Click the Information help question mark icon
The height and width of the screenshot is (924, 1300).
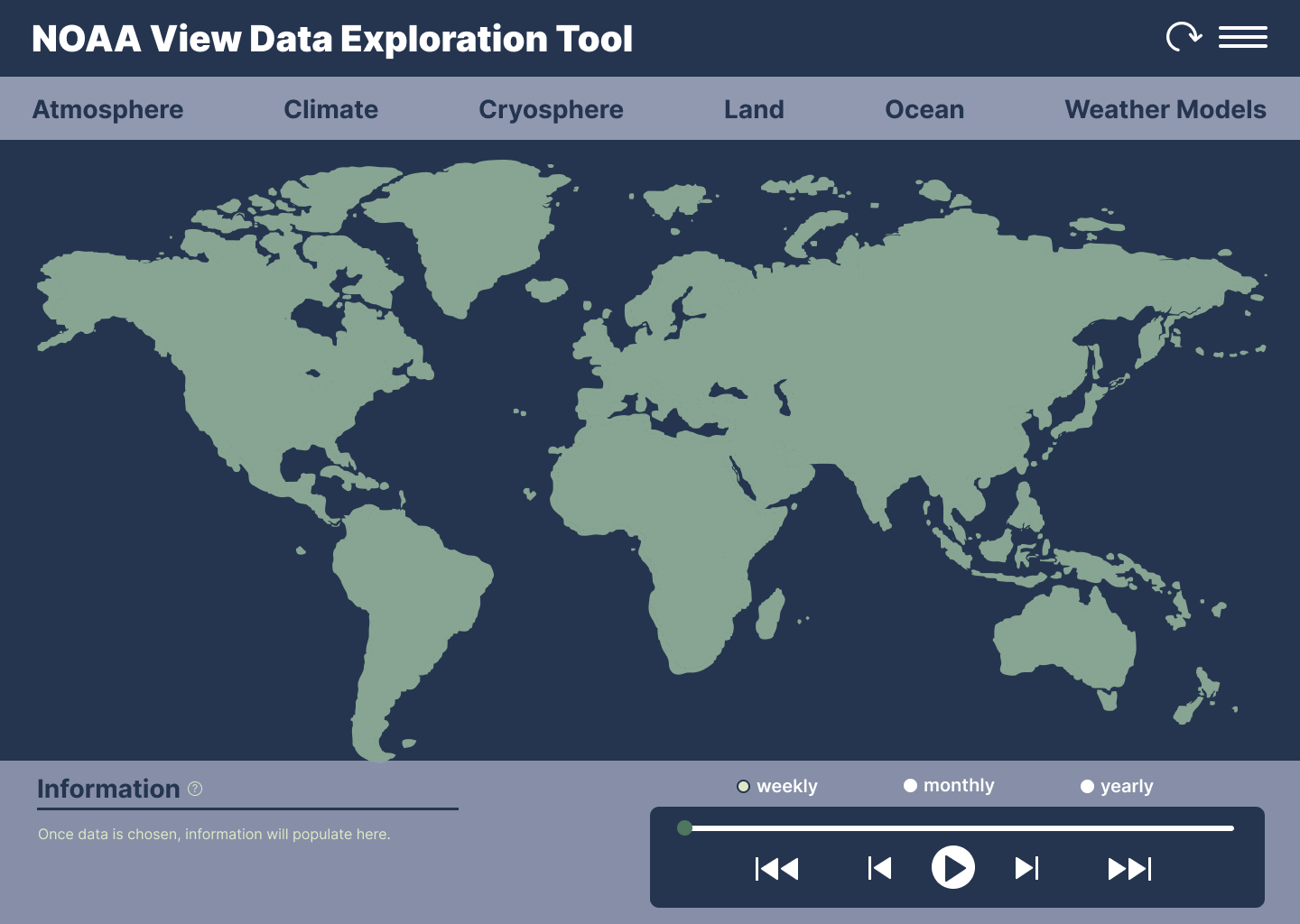[x=195, y=789]
